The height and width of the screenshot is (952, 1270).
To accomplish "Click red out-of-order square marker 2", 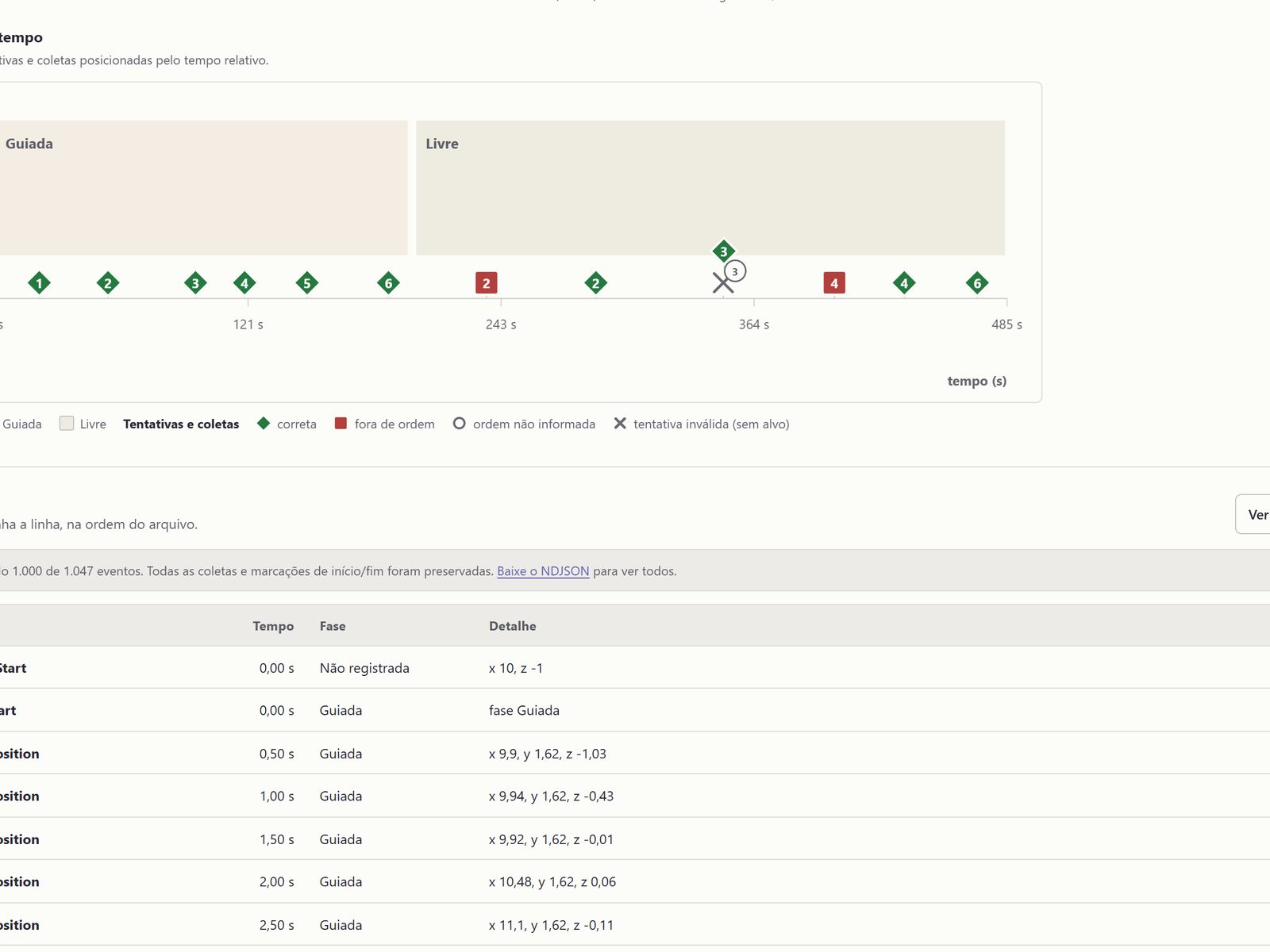I will [487, 283].
